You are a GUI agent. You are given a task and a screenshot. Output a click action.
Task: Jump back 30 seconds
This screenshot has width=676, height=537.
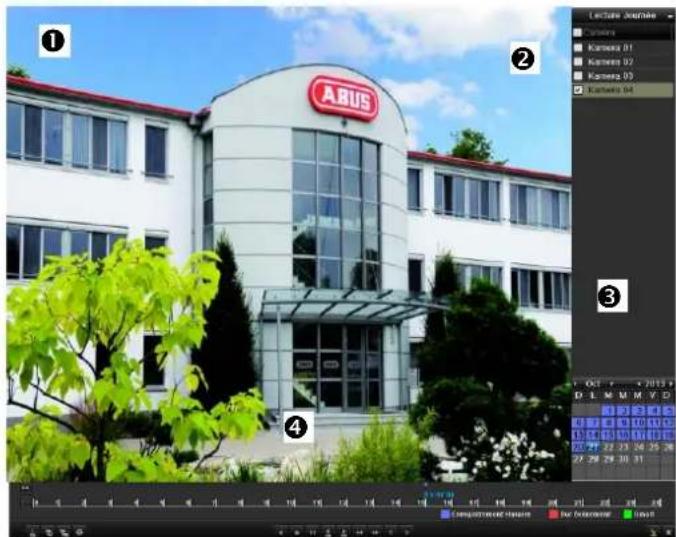(328, 533)
